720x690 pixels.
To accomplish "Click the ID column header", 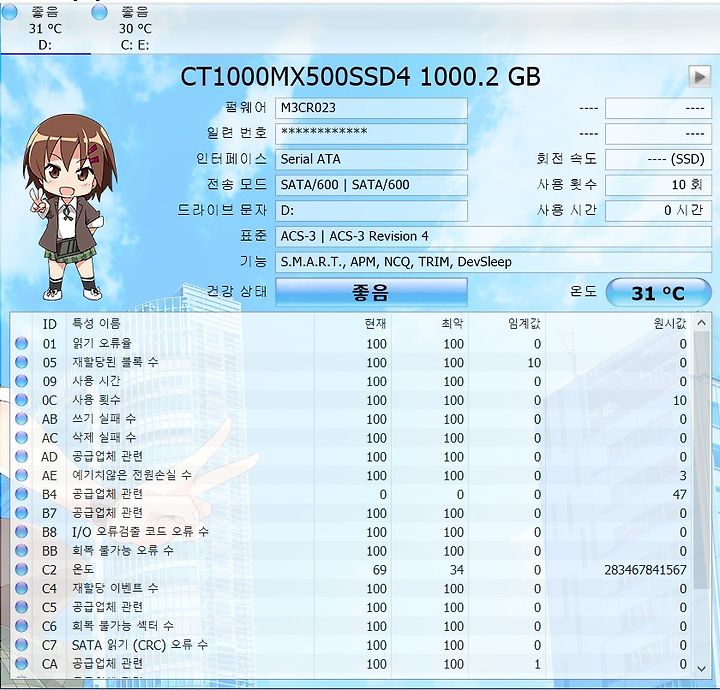I will [x=50, y=324].
